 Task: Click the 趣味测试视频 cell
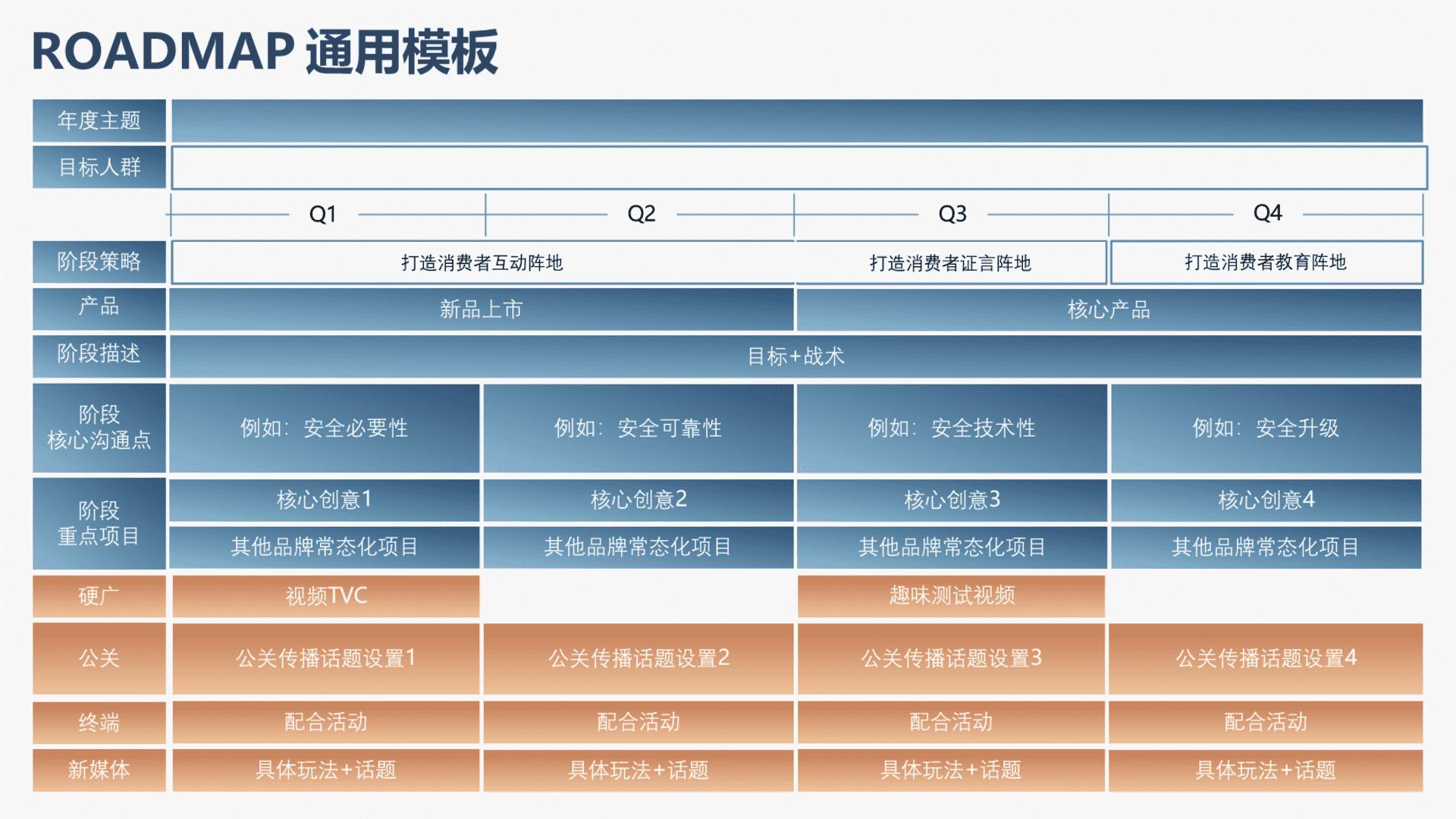[x=950, y=596]
